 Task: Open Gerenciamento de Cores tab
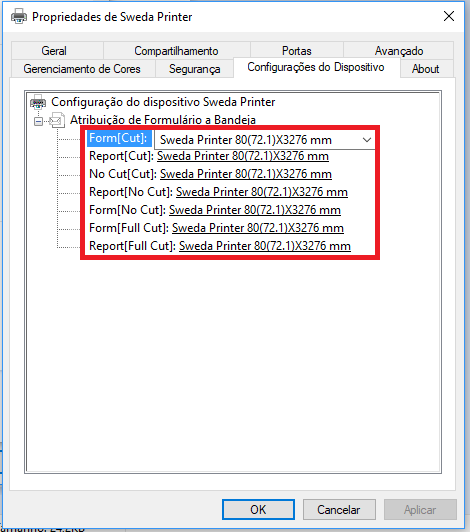tap(82, 69)
